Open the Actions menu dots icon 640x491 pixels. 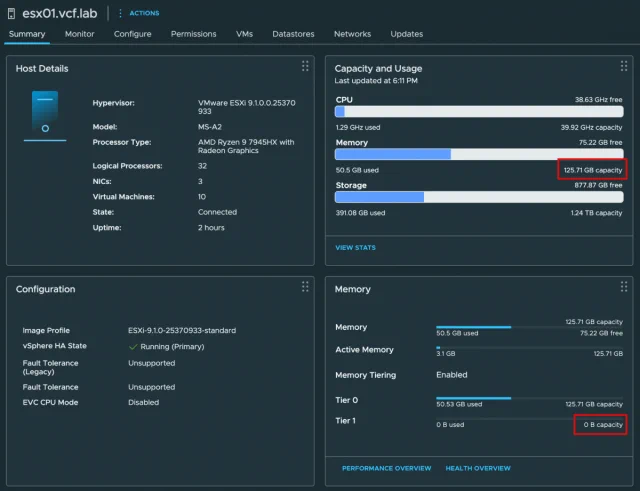pyautogui.click(x=120, y=13)
